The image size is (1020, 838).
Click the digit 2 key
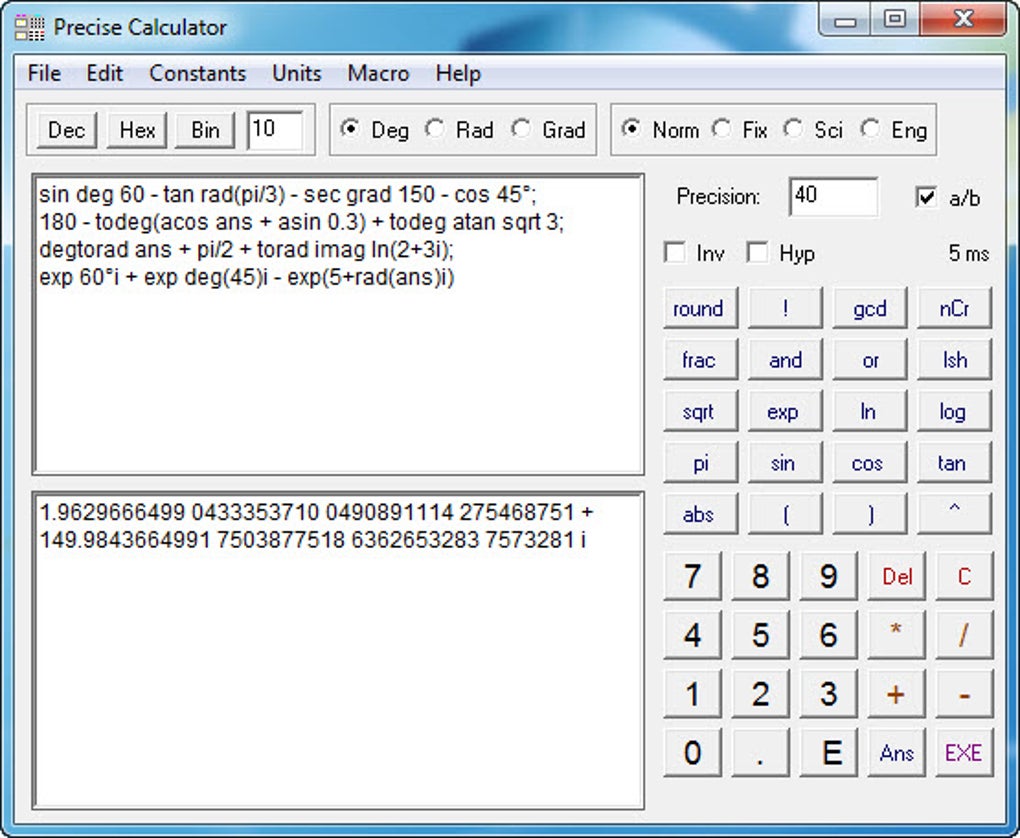tap(760, 694)
